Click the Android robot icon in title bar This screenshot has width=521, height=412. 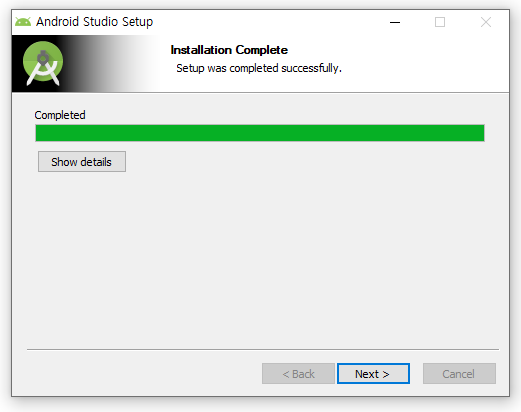23,22
